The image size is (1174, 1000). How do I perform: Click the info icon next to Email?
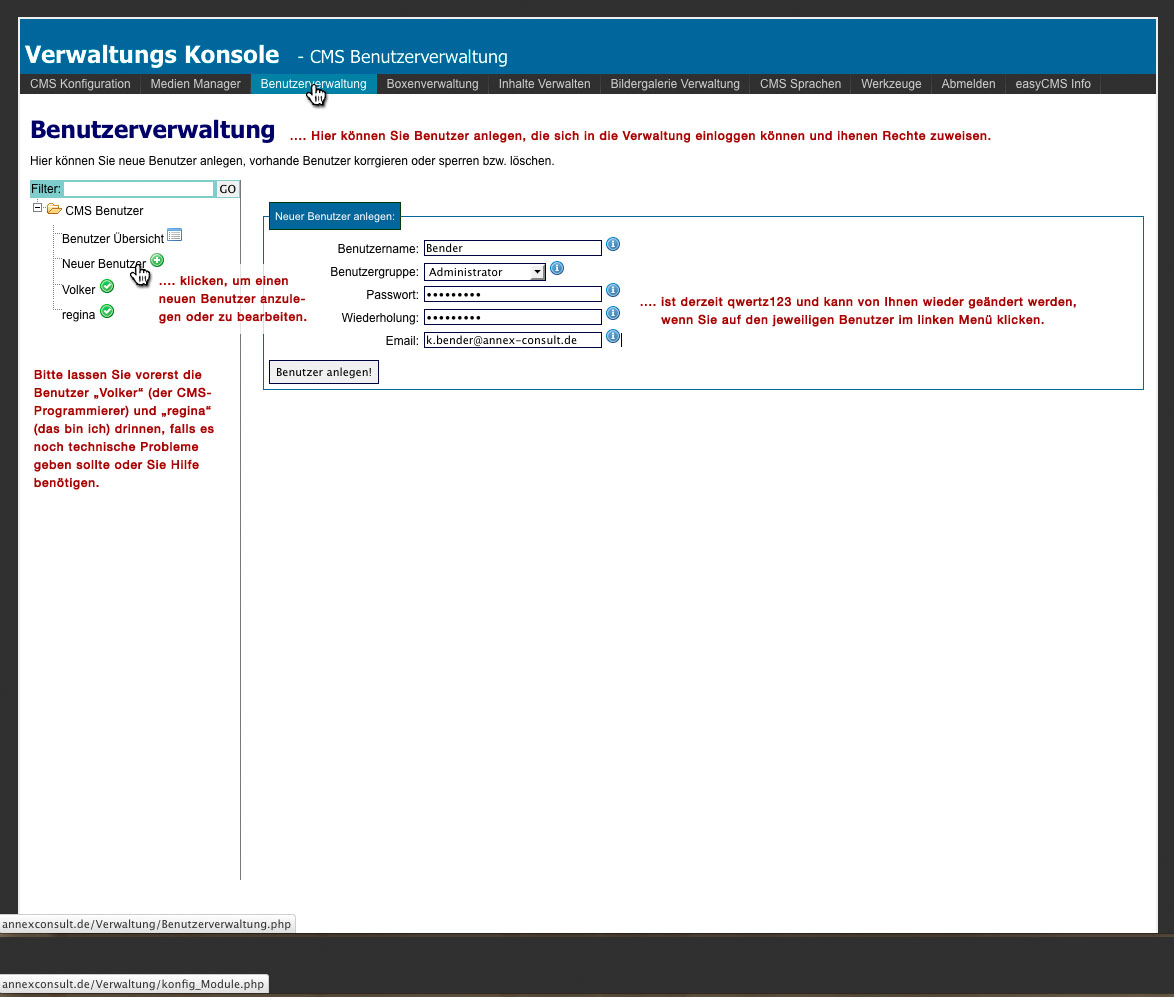tap(613, 337)
